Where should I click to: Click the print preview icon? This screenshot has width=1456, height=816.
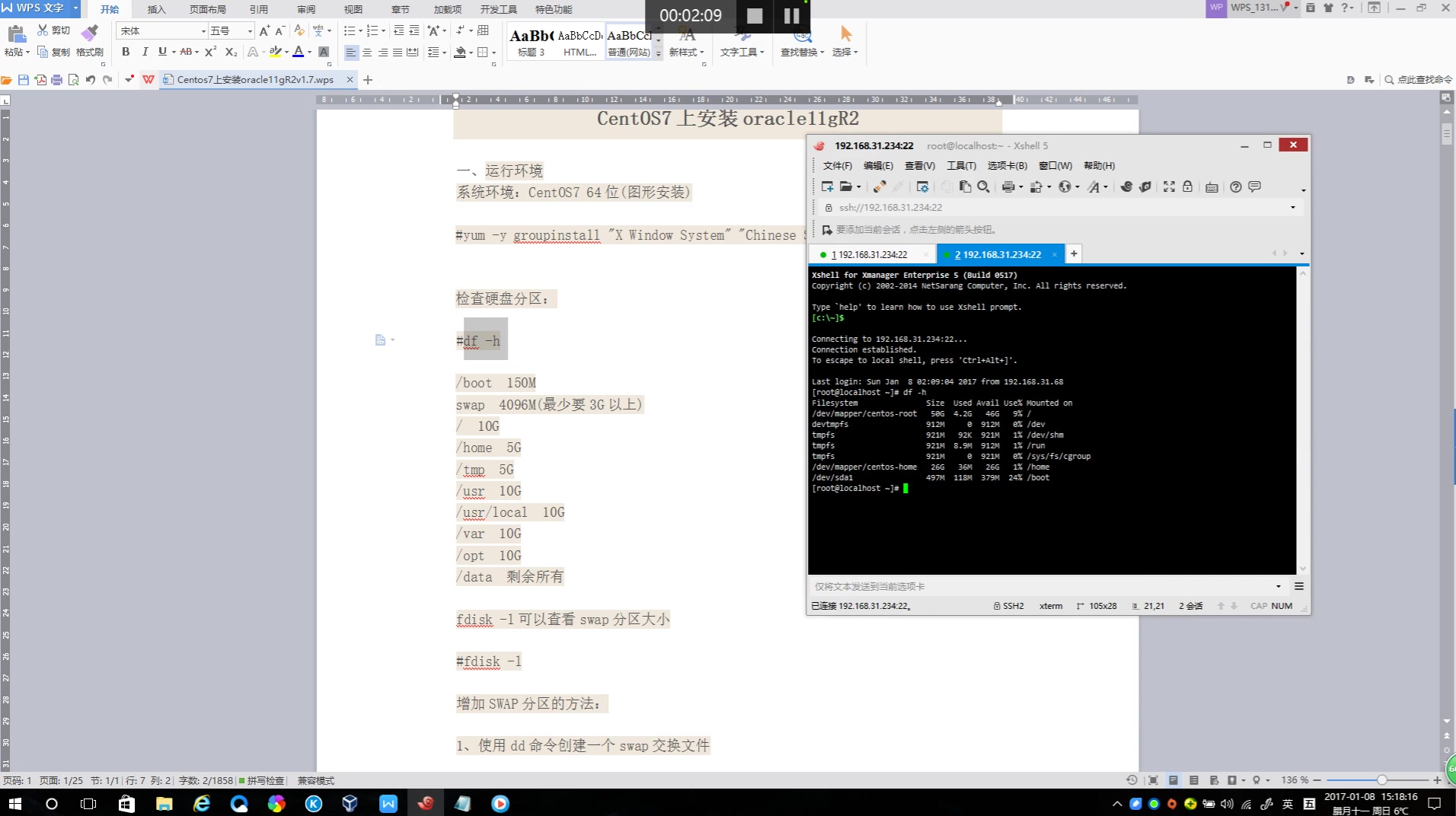(74, 80)
